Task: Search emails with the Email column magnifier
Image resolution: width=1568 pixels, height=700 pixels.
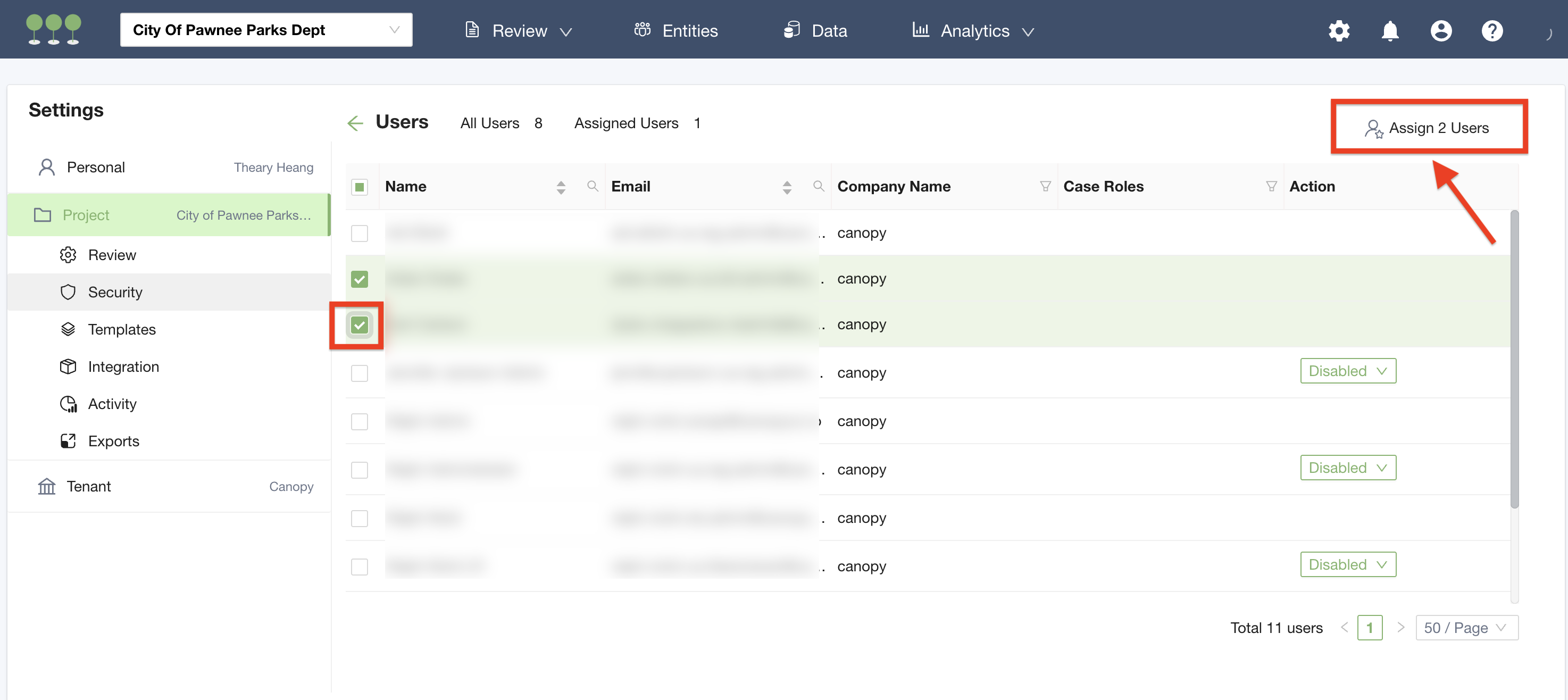Action: (x=818, y=186)
